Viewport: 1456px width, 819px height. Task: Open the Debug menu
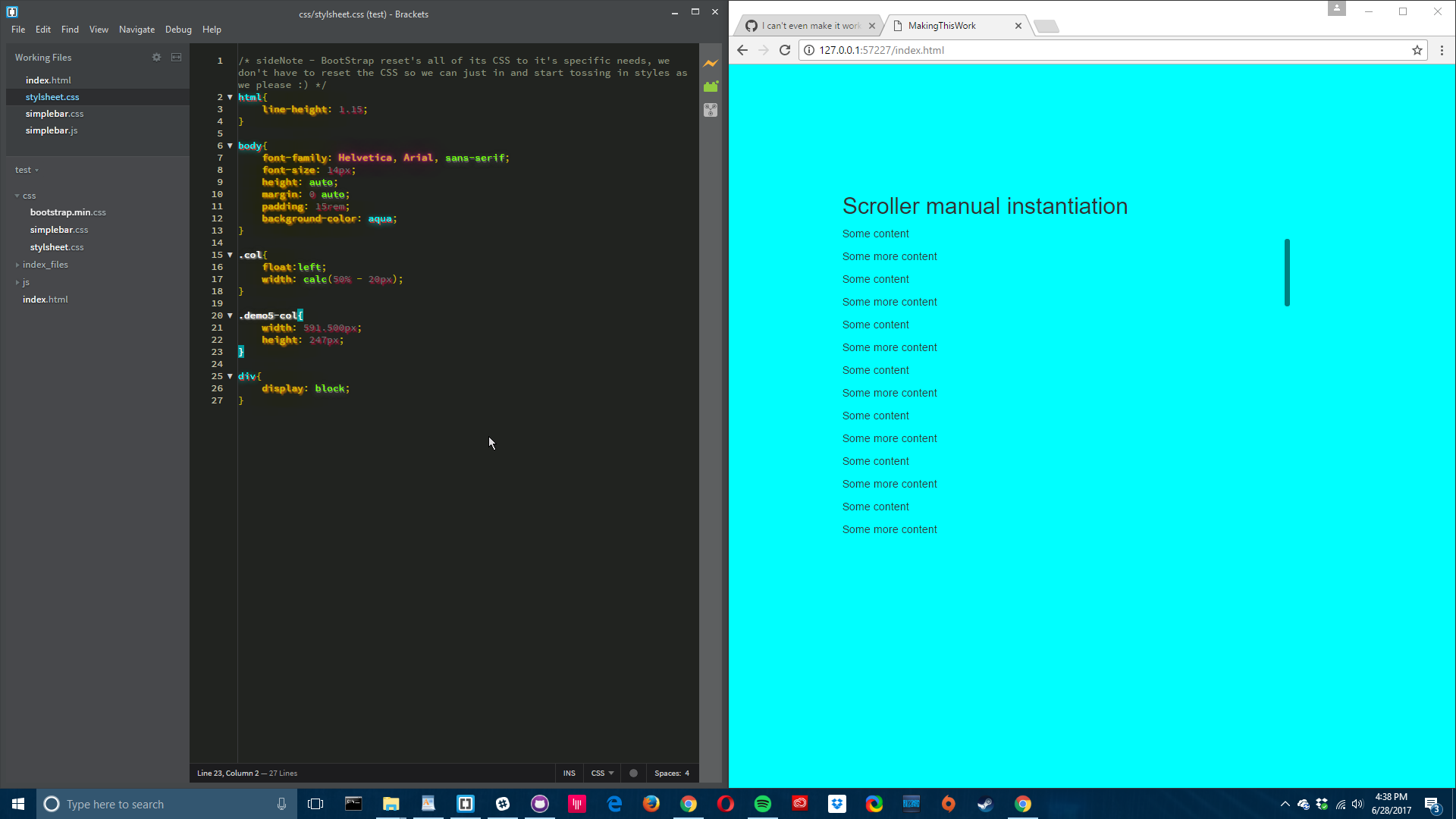[x=178, y=30]
